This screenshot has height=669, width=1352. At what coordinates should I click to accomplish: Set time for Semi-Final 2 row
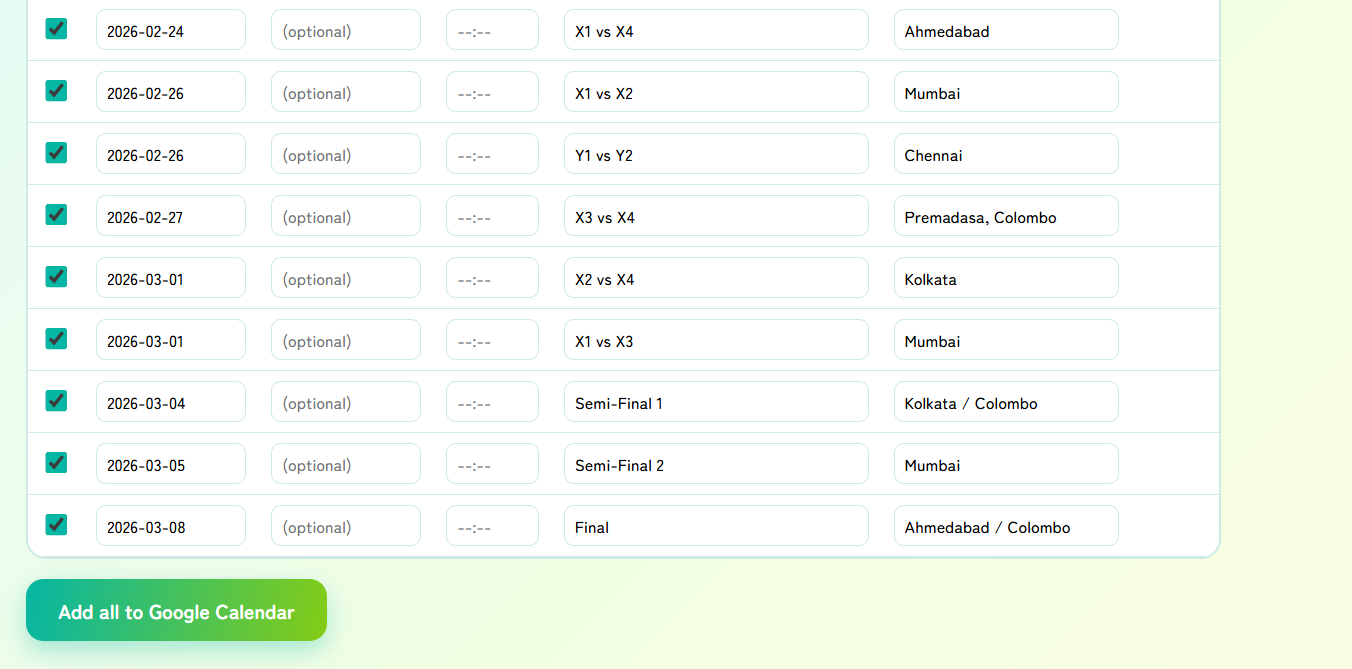pos(492,464)
